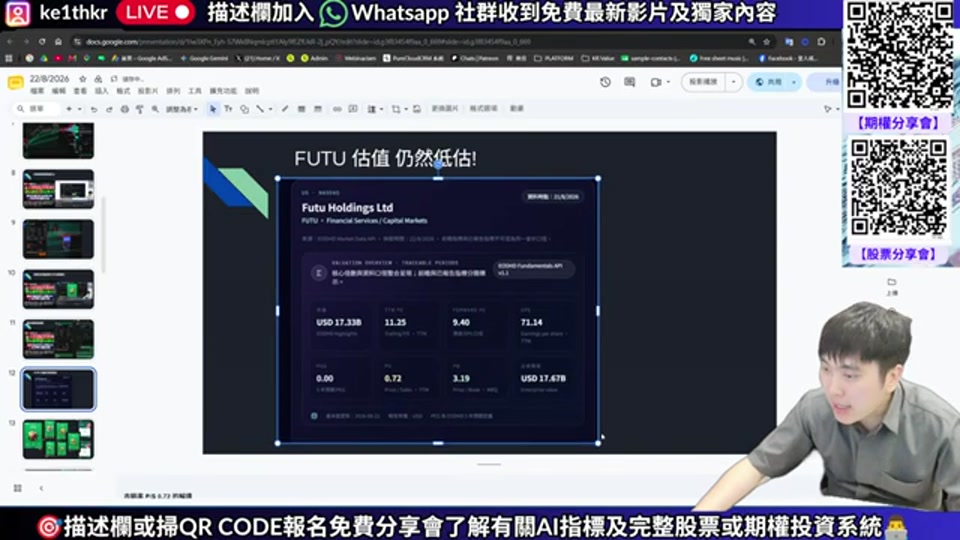This screenshot has width=960, height=540.
Task: Click the Google Slides home logo
Action: point(15,83)
